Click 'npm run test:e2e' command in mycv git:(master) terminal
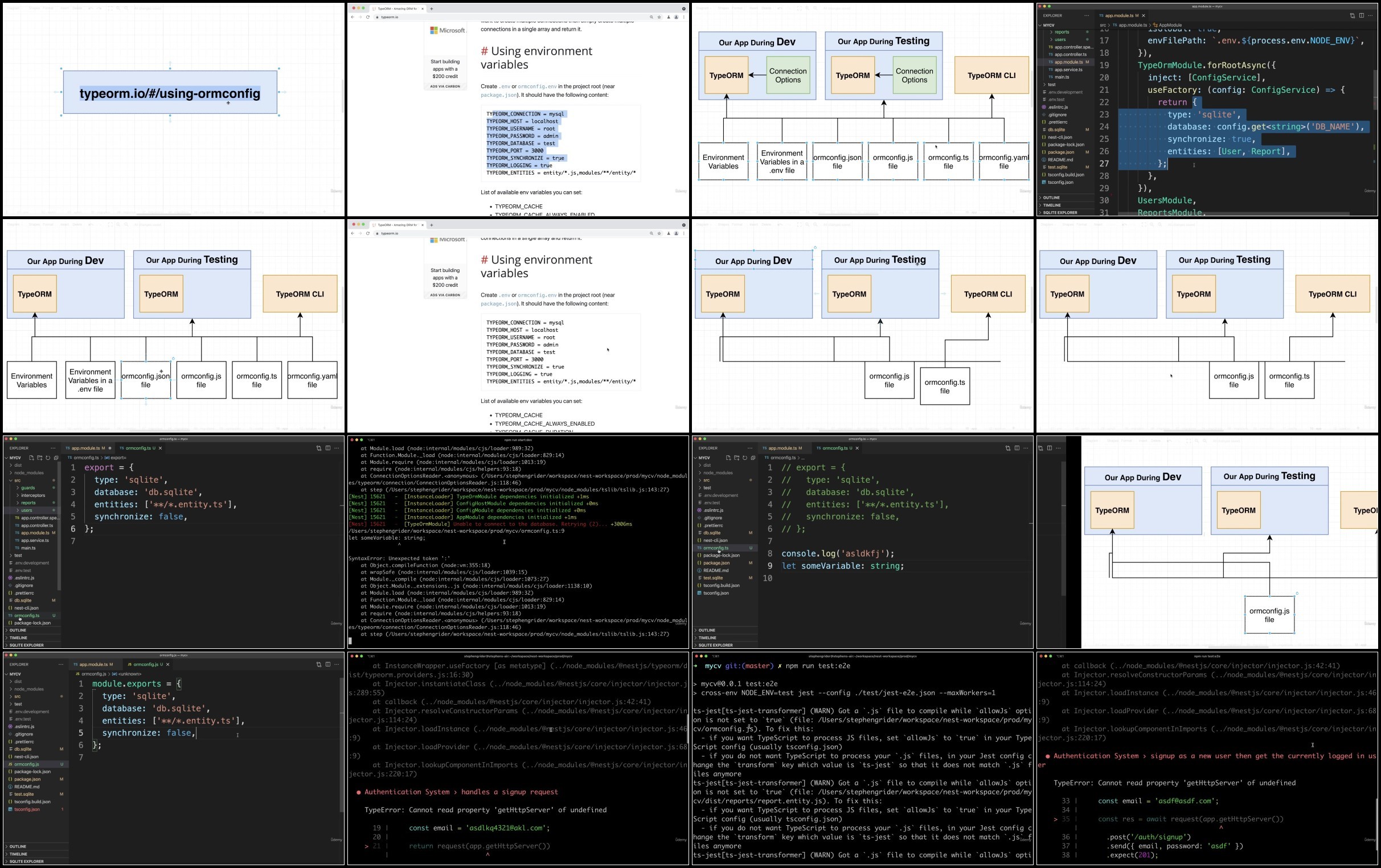Image resolution: width=1381 pixels, height=868 pixels. click(818, 665)
